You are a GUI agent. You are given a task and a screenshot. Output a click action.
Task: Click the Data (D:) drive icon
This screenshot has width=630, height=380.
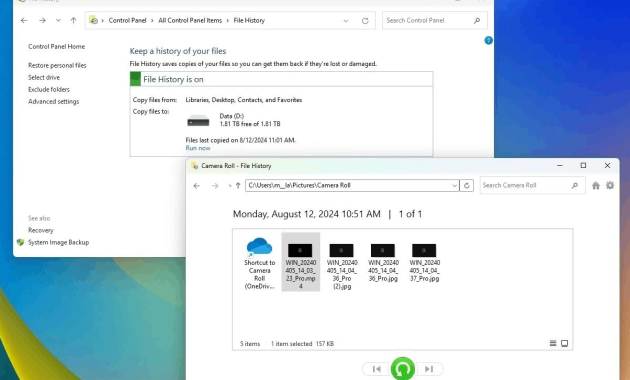(198, 121)
